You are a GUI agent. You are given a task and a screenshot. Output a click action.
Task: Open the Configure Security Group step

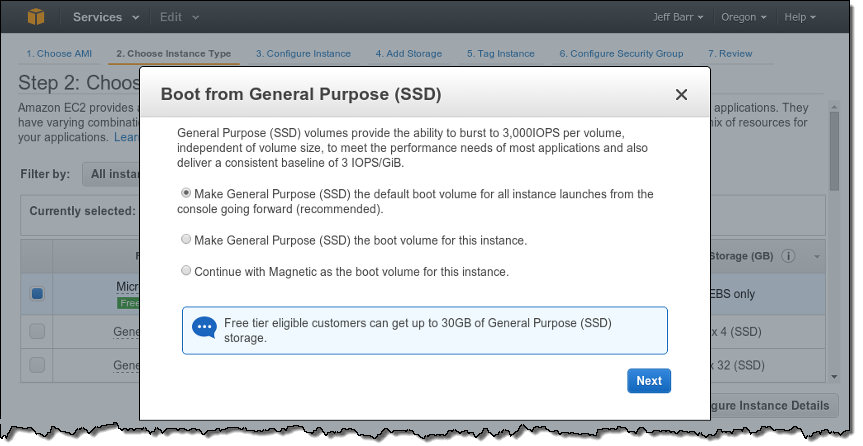(x=621, y=53)
